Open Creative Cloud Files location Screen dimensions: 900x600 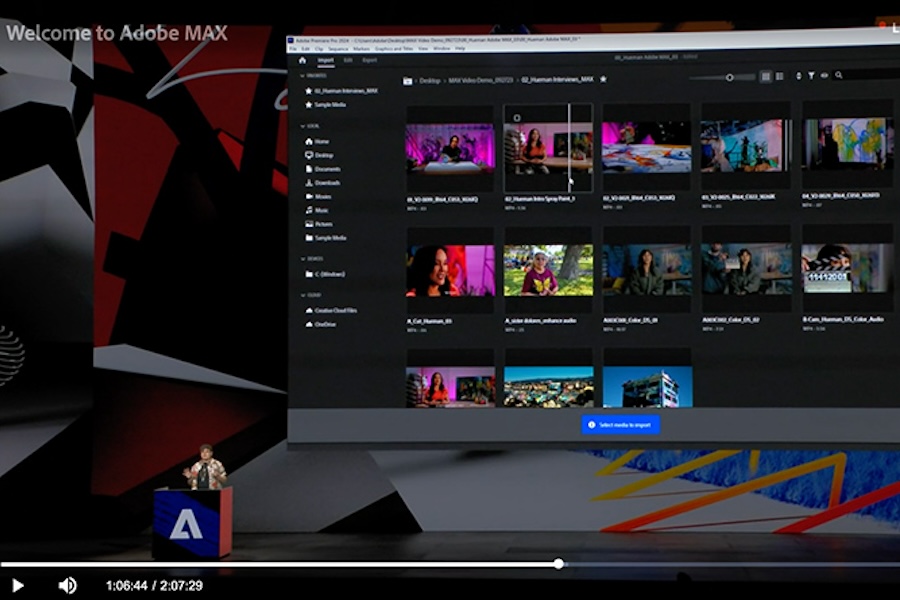point(331,311)
